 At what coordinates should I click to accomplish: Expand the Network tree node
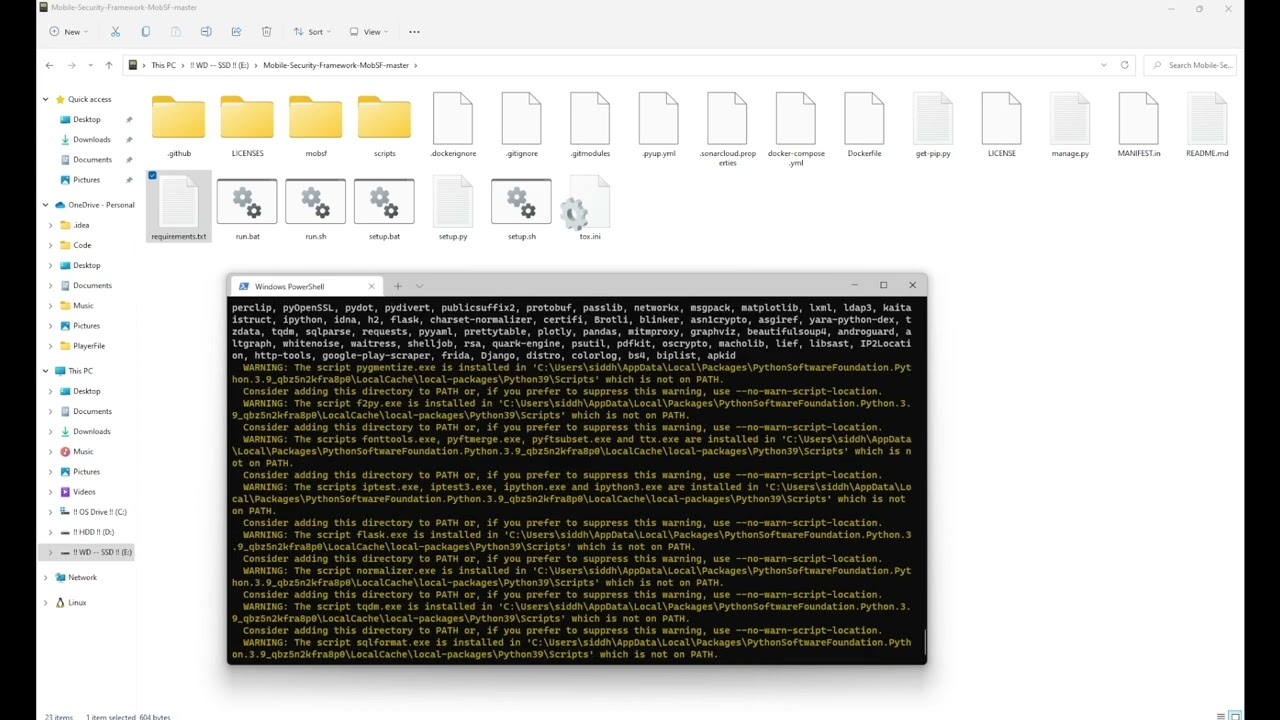coord(45,577)
